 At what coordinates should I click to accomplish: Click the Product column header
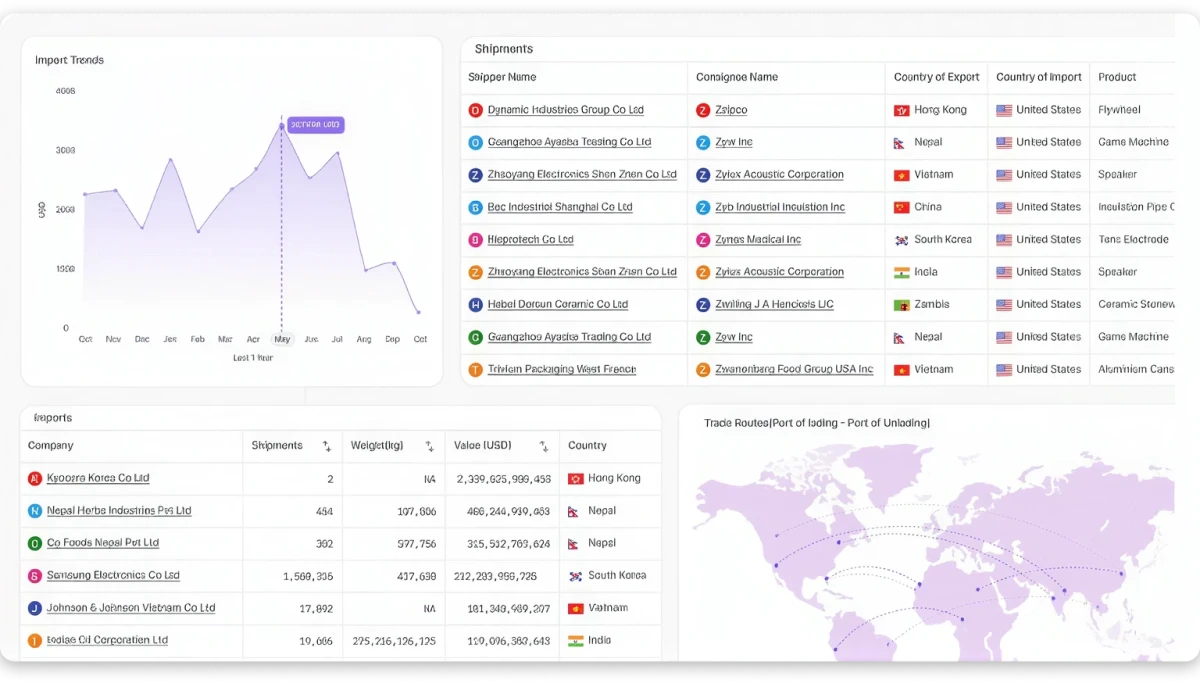[1117, 77]
